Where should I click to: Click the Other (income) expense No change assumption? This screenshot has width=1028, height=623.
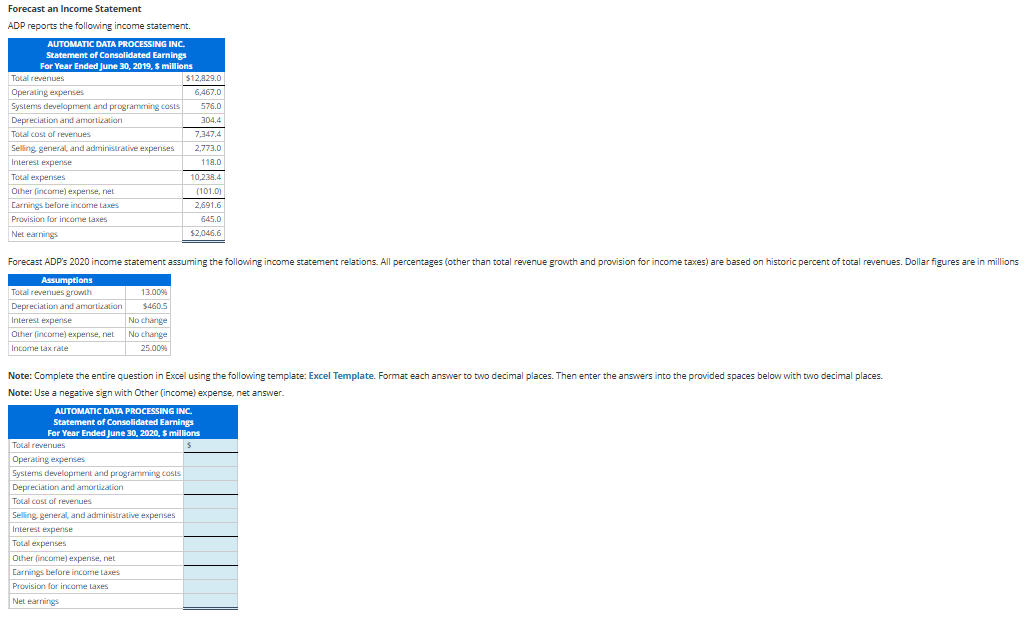(148, 334)
